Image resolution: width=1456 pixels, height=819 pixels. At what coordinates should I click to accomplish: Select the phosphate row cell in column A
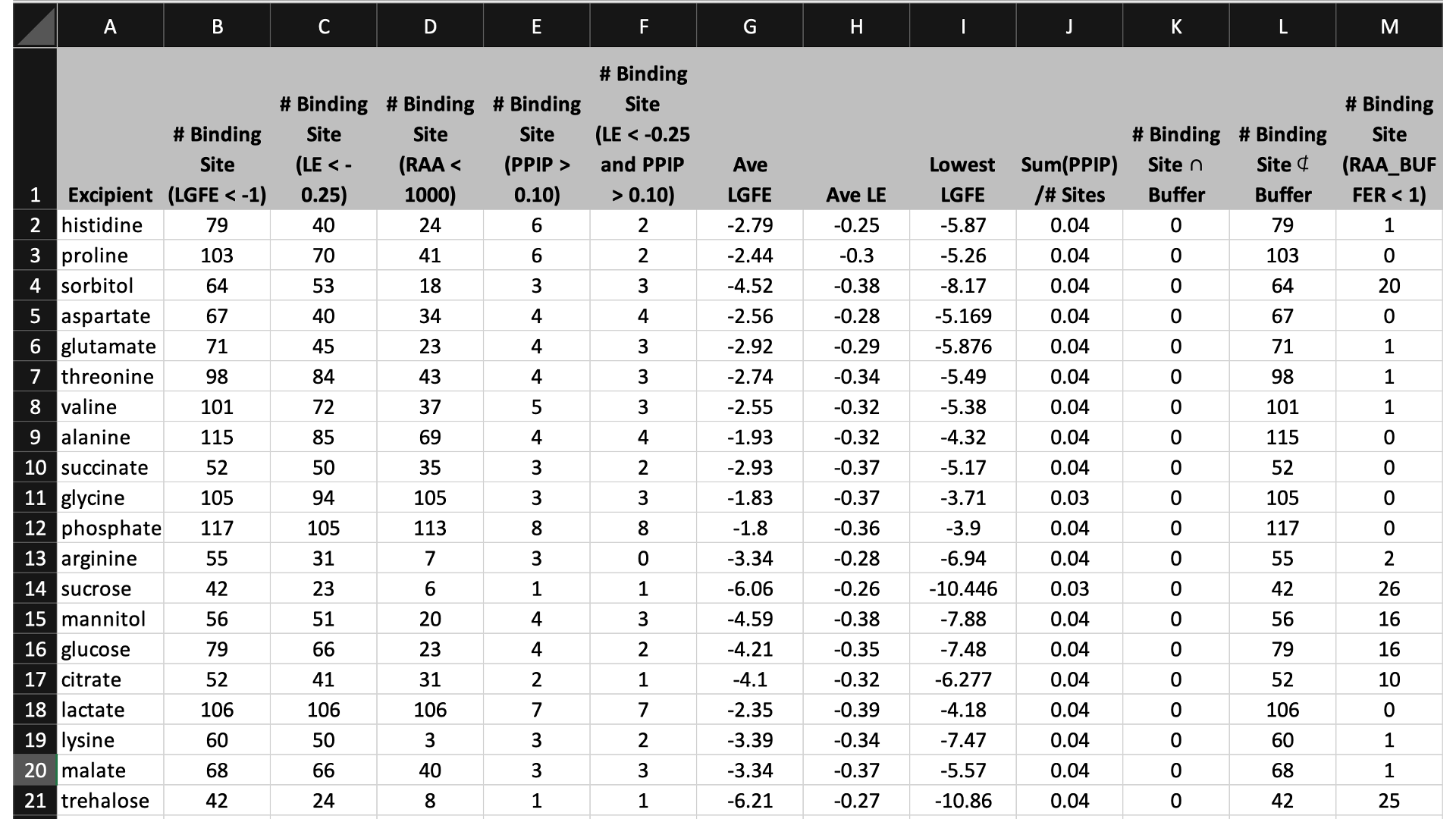click(110, 528)
